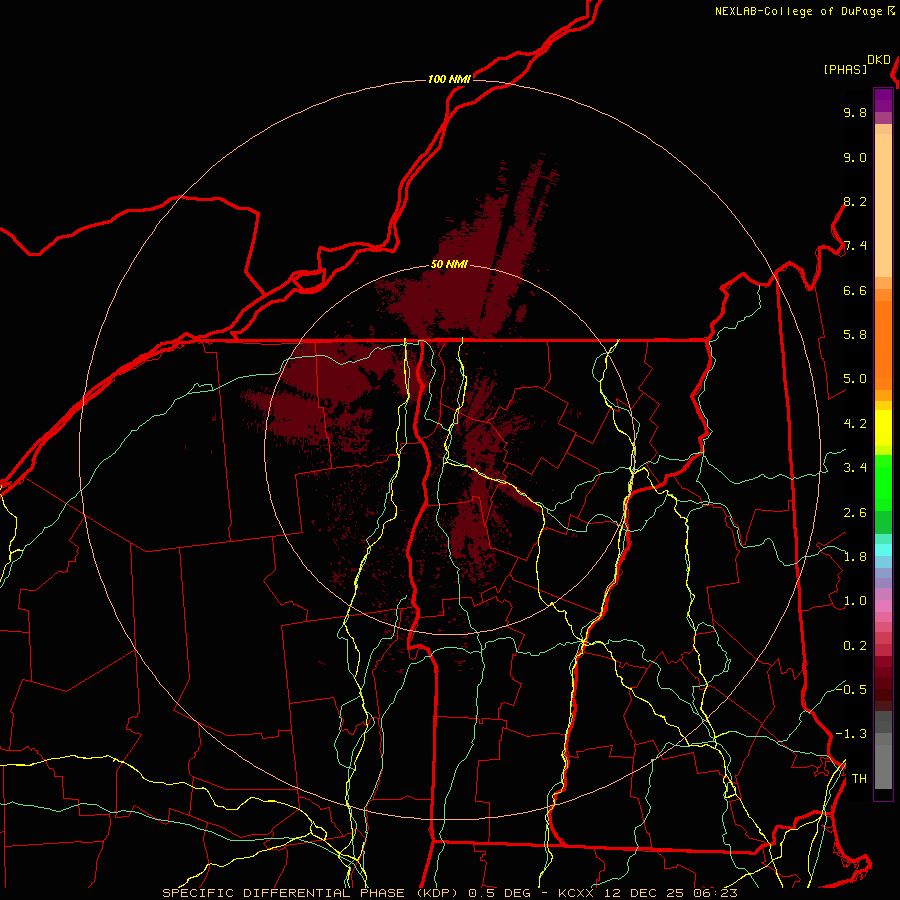The height and width of the screenshot is (900, 900).
Task: Click the DKD color scale label
Action: click(879, 60)
